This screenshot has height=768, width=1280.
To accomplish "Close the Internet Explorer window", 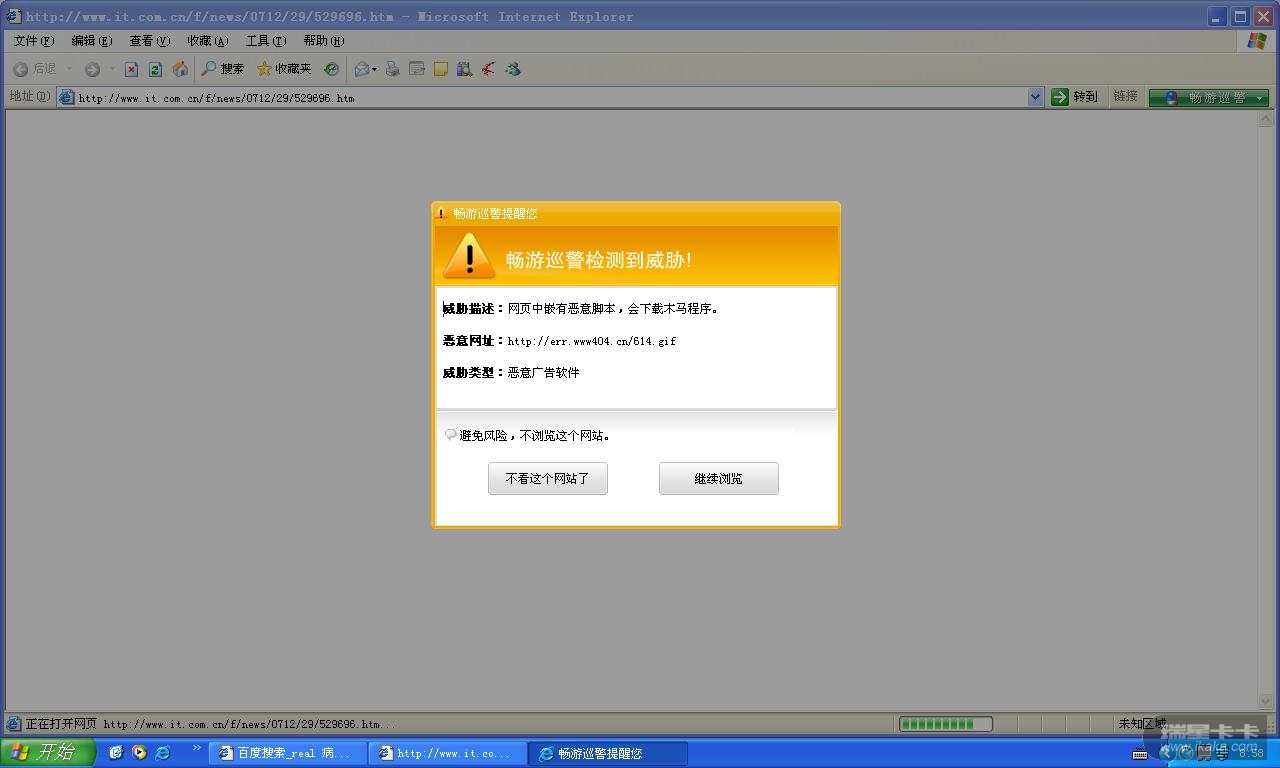I will click(1263, 16).
